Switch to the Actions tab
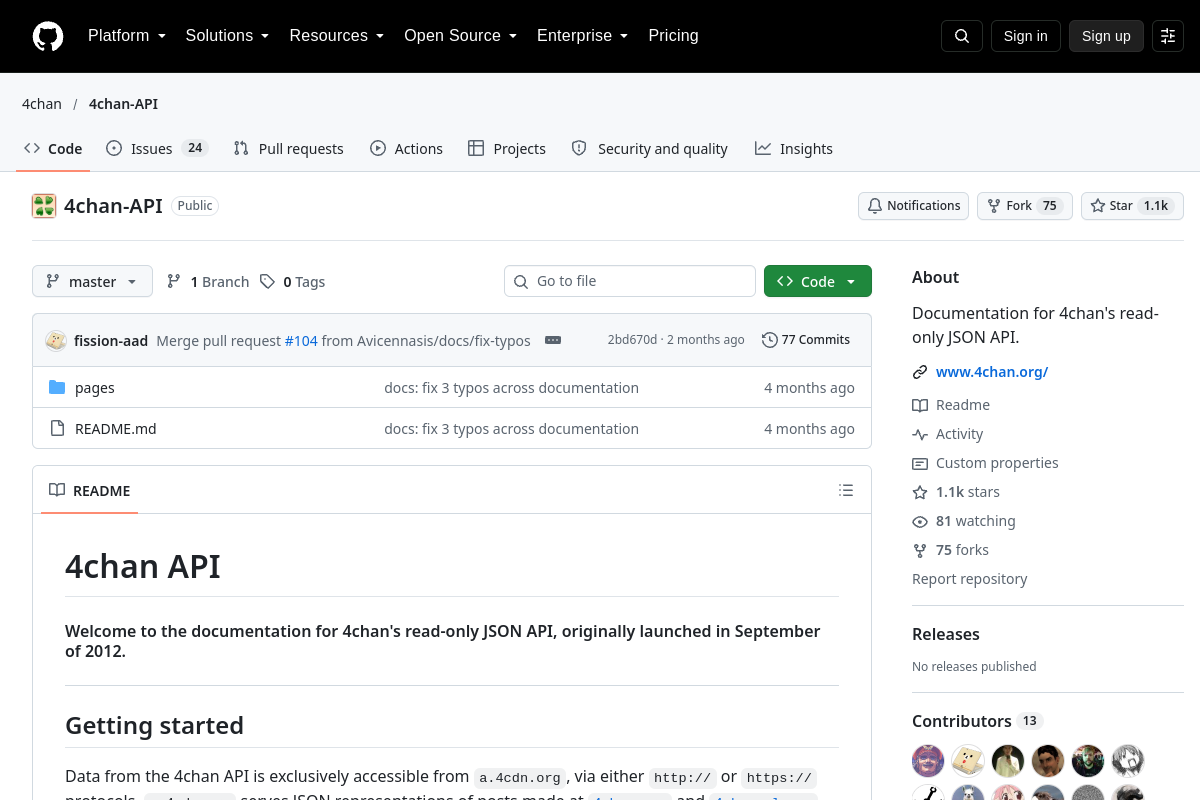Viewport: 1200px width, 800px height. tap(406, 149)
